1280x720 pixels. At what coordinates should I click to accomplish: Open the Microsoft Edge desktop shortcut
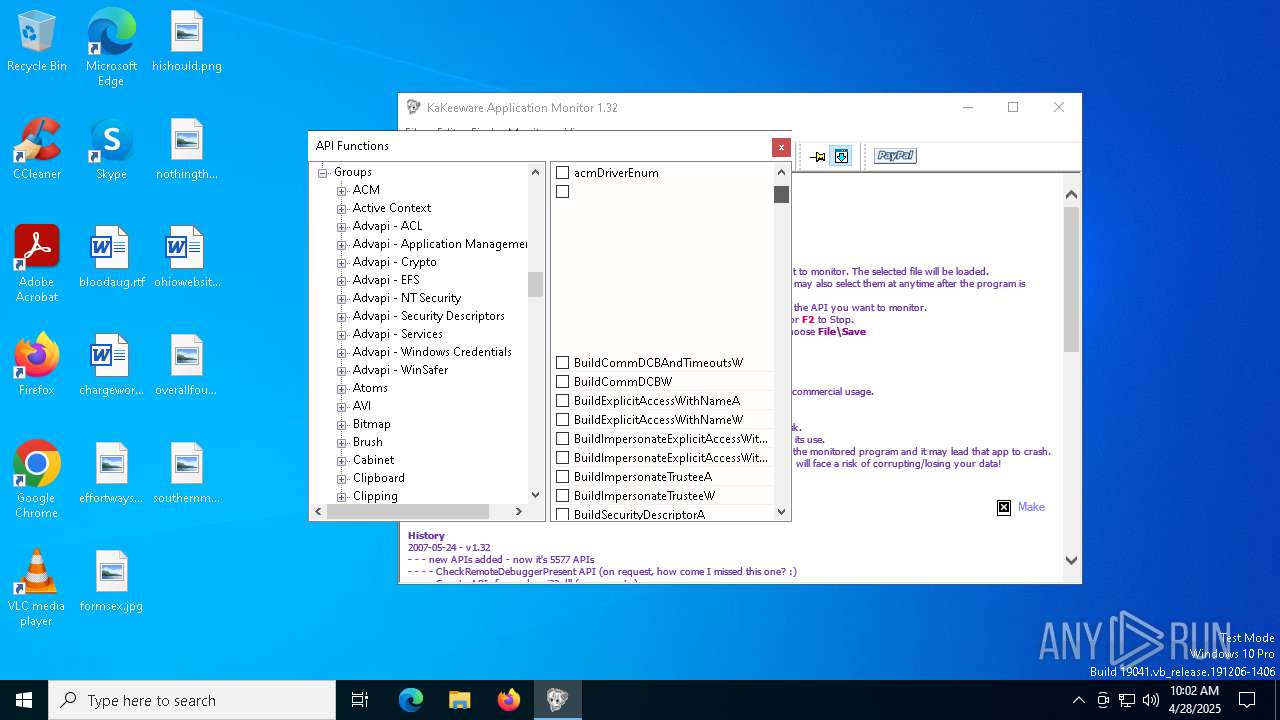coord(111,48)
